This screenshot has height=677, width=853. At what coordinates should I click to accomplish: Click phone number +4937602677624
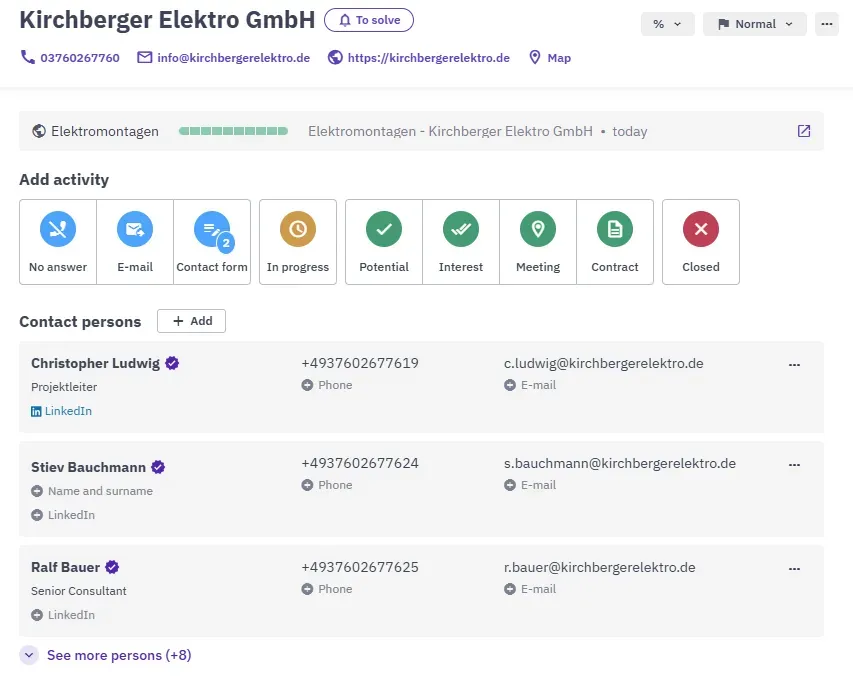point(360,463)
